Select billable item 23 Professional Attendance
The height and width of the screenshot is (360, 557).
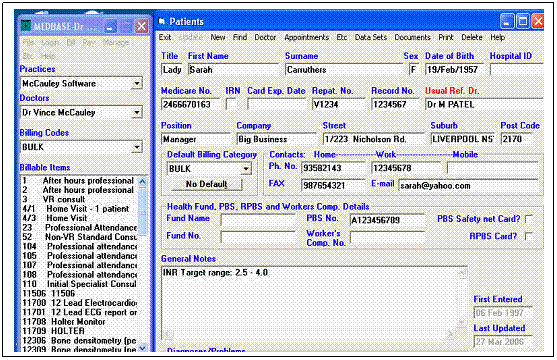pyautogui.click(x=78, y=227)
